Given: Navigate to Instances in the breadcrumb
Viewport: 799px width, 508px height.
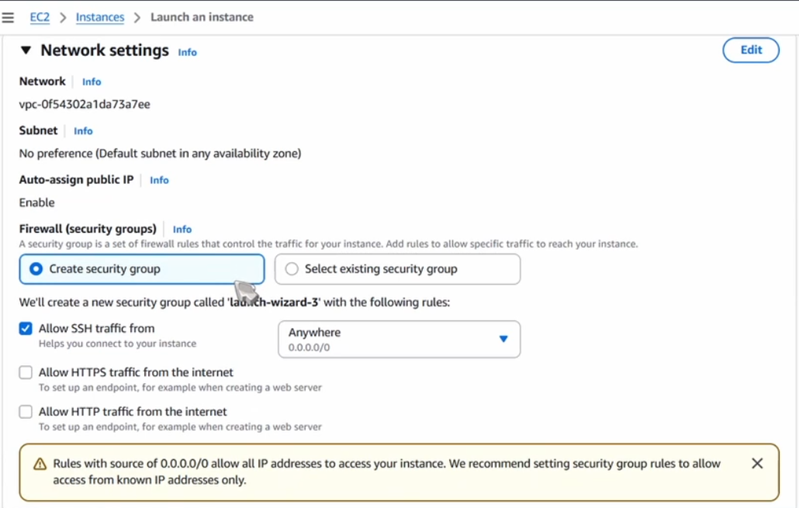Looking at the screenshot, I should pyautogui.click(x=100, y=17).
